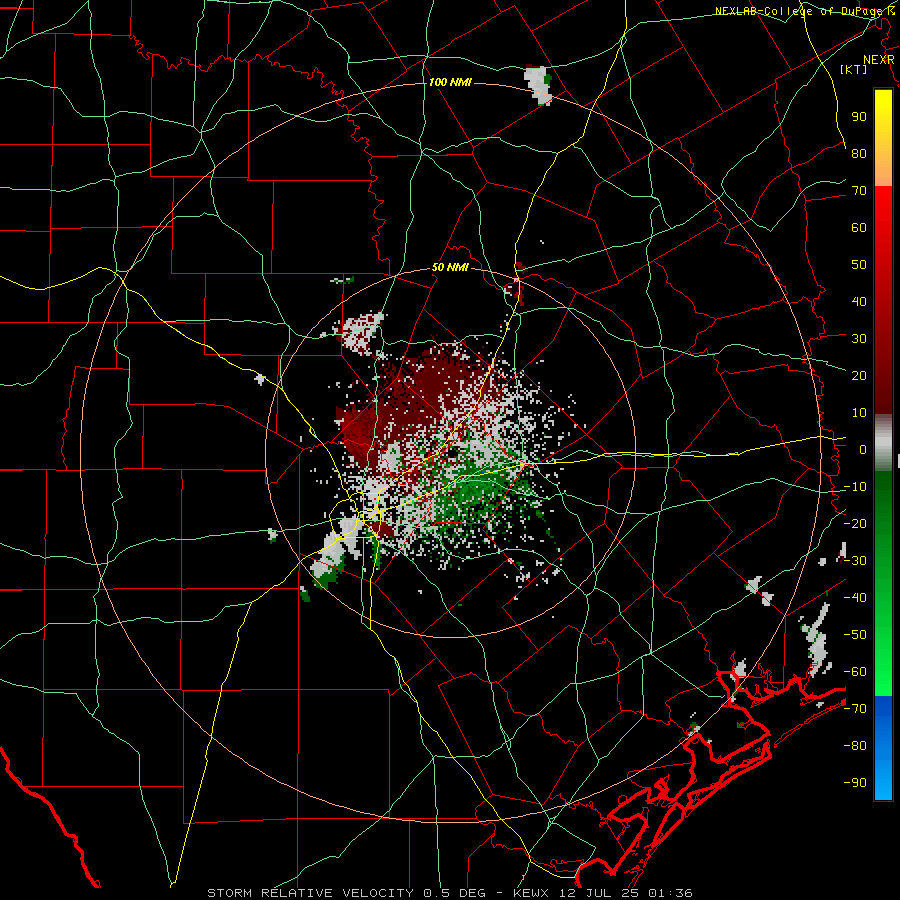Screen dimensions: 900x900
Task: Click the orange segment of the color bar
Action: point(883,166)
